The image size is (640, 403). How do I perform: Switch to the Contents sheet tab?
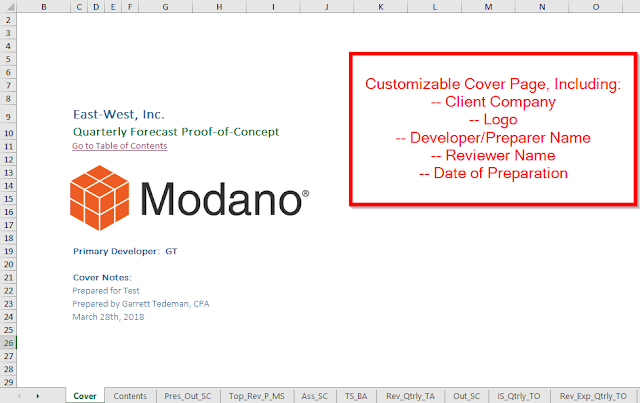[130, 396]
